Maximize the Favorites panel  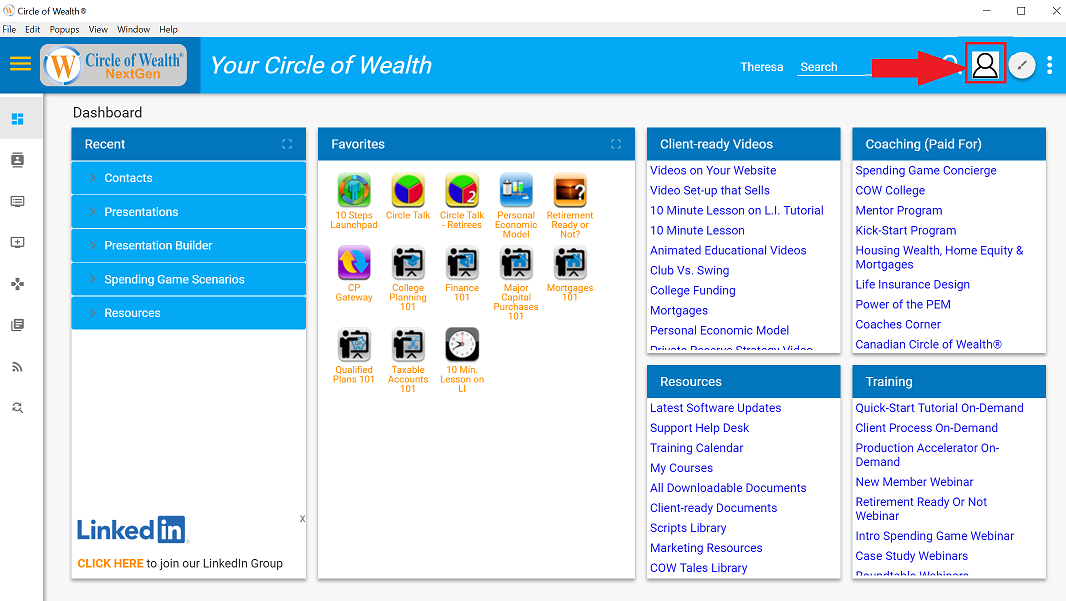click(616, 144)
